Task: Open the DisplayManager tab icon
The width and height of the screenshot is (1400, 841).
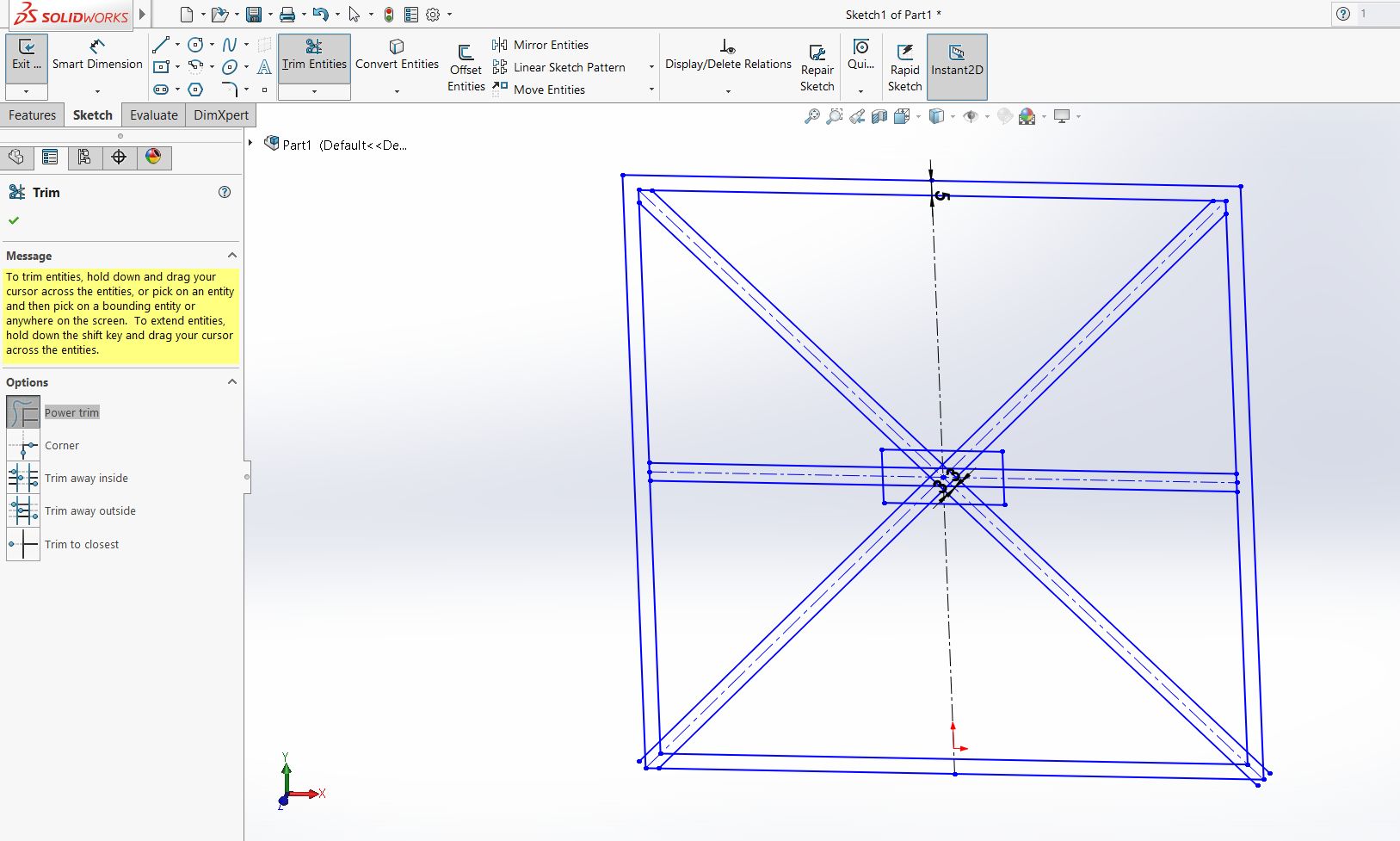Action: tap(153, 157)
